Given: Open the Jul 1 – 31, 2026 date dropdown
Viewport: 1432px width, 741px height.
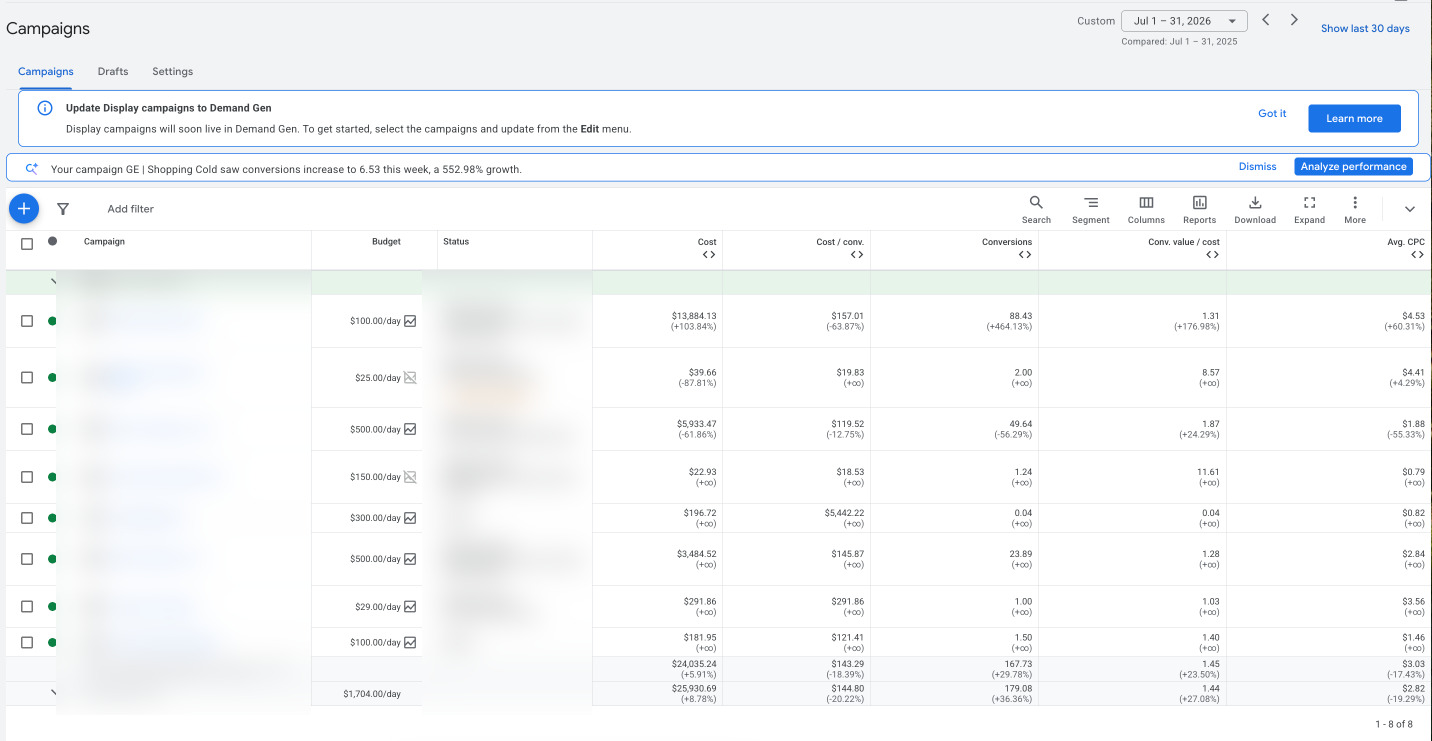Looking at the screenshot, I should pyautogui.click(x=1185, y=21).
